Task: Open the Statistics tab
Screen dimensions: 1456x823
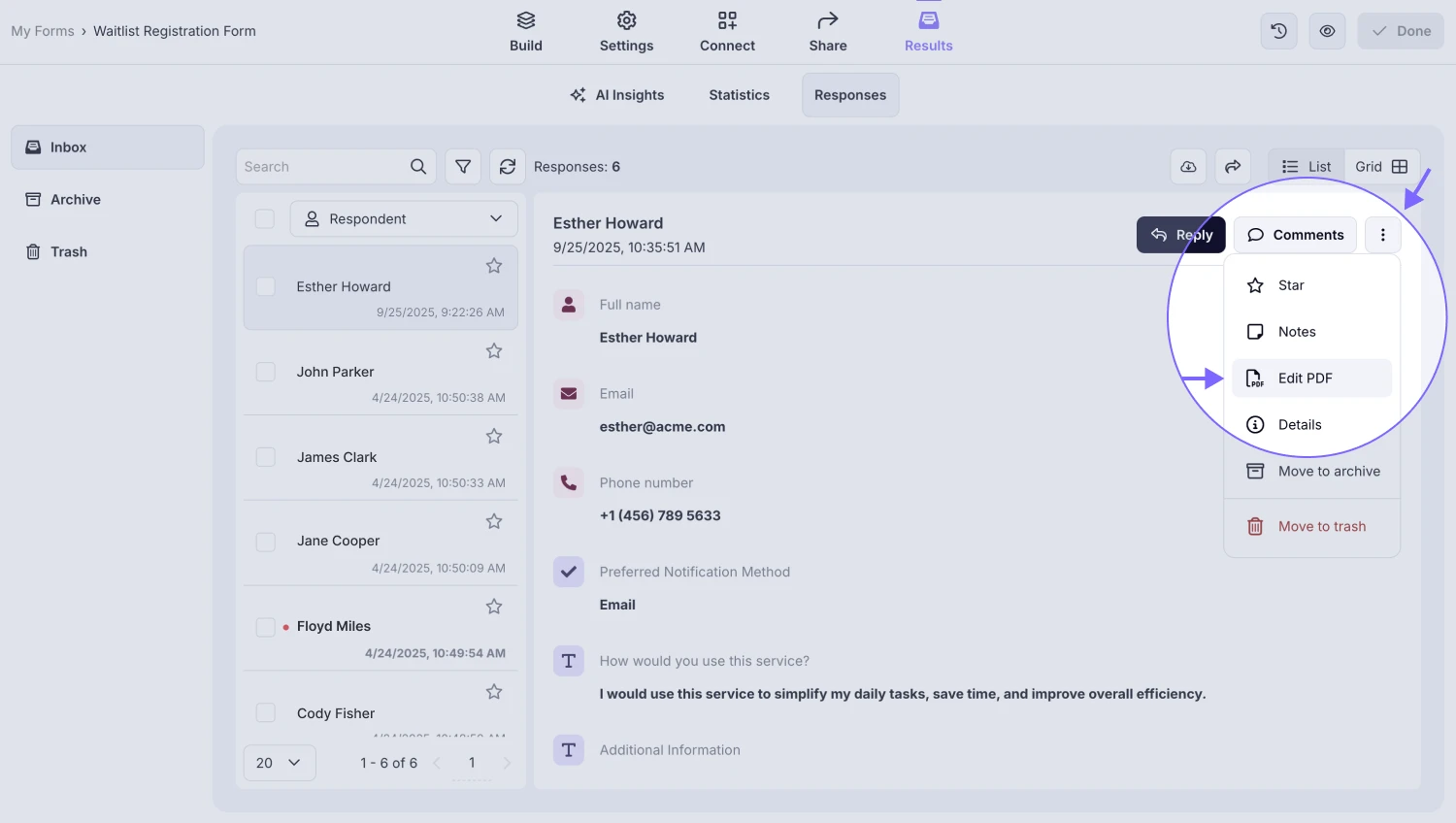Action: 739,95
